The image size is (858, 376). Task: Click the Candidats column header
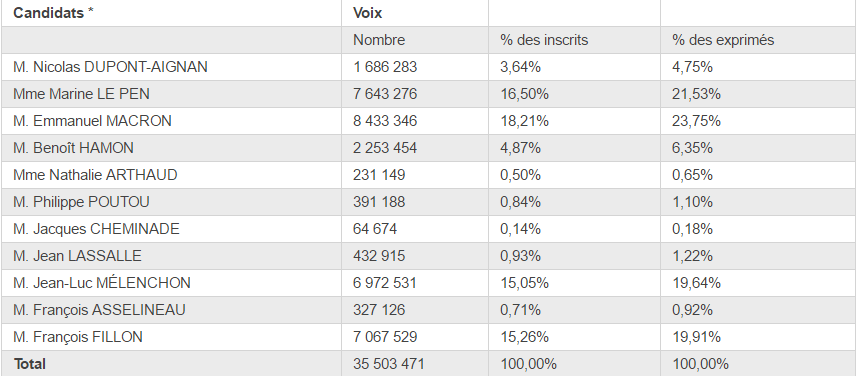[171, 13]
